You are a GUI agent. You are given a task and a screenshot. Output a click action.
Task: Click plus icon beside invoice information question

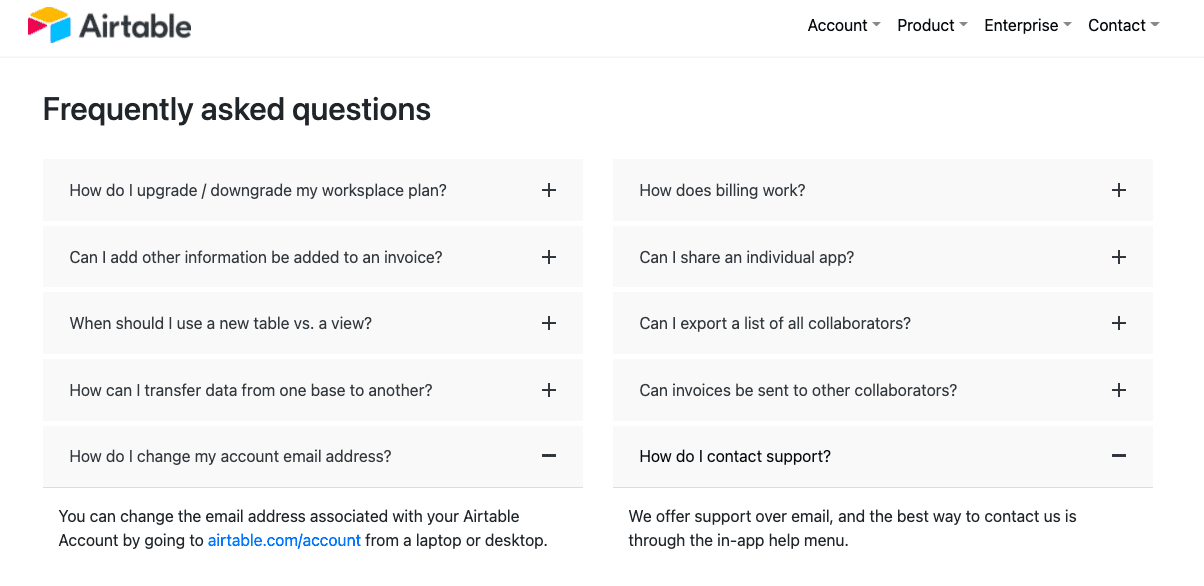(x=549, y=257)
